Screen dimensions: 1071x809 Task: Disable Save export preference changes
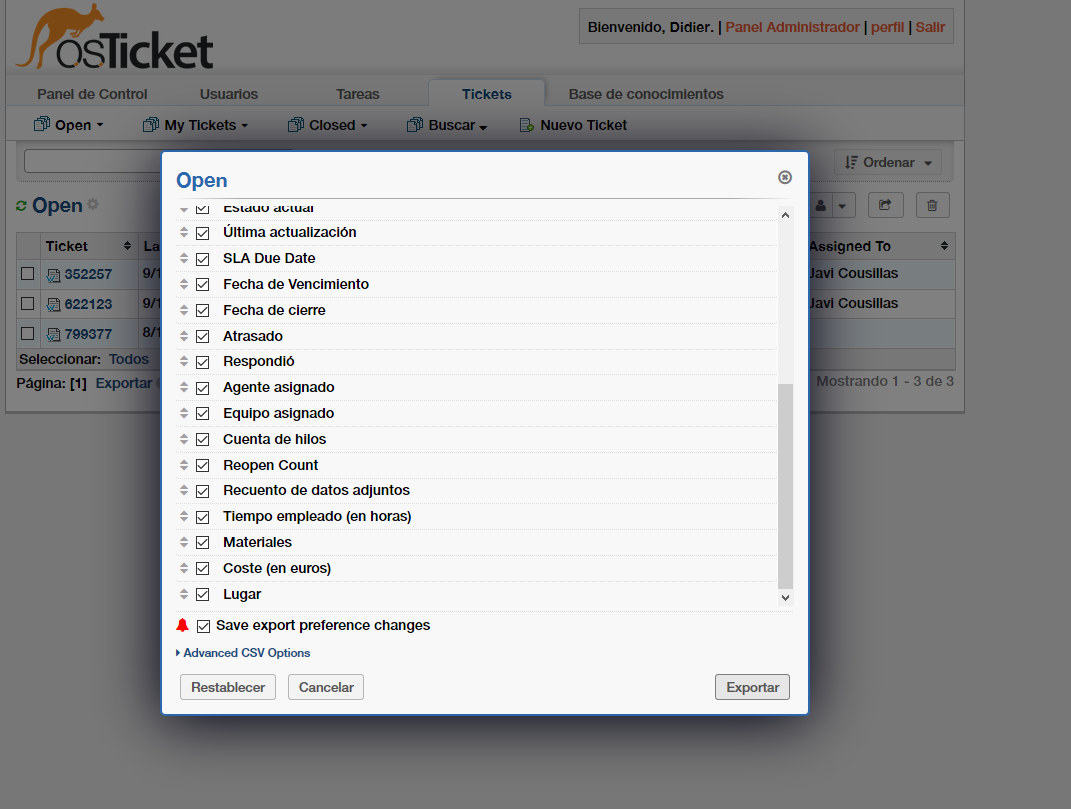point(204,625)
